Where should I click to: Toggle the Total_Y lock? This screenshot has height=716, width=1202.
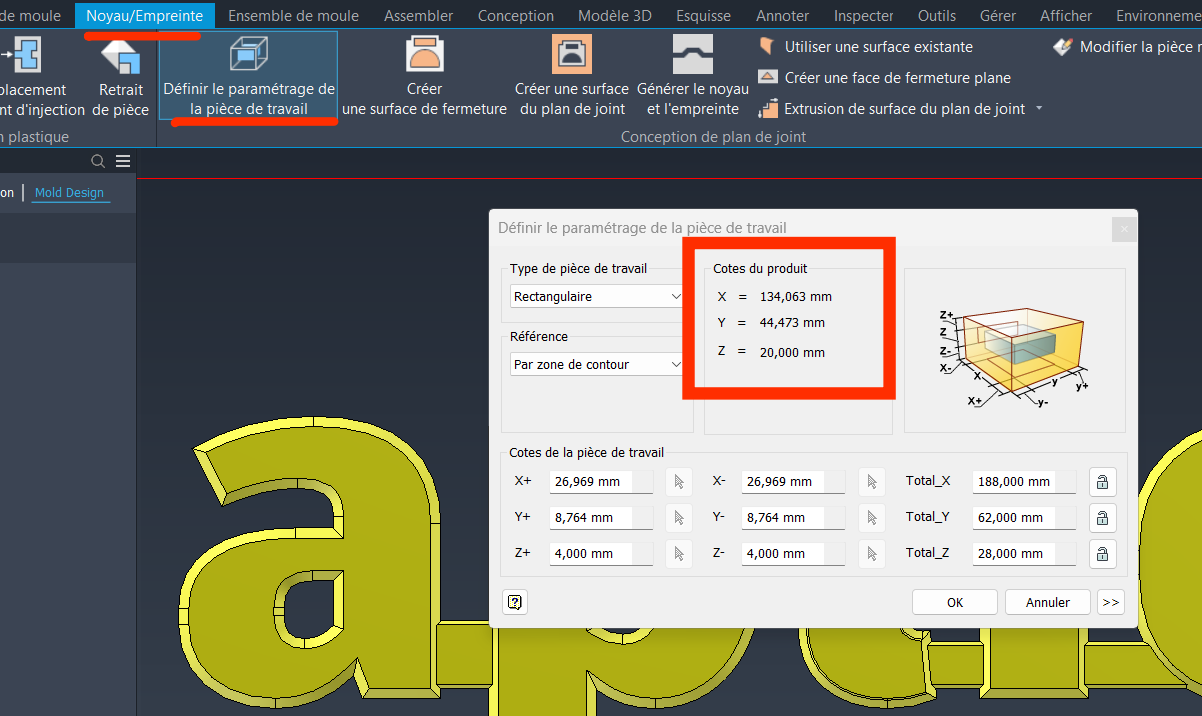pyautogui.click(x=1101, y=518)
